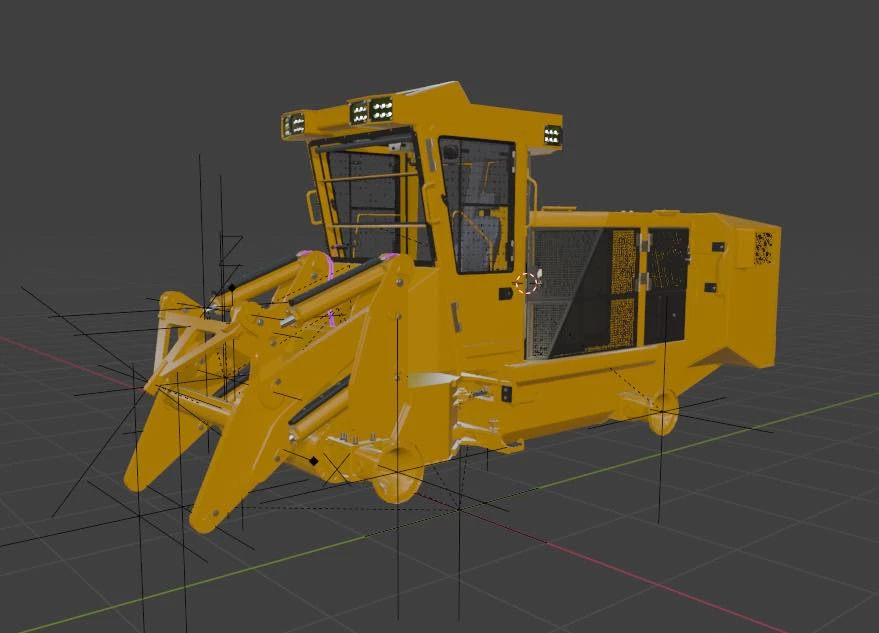Click the cab side door window

[x=477, y=205]
